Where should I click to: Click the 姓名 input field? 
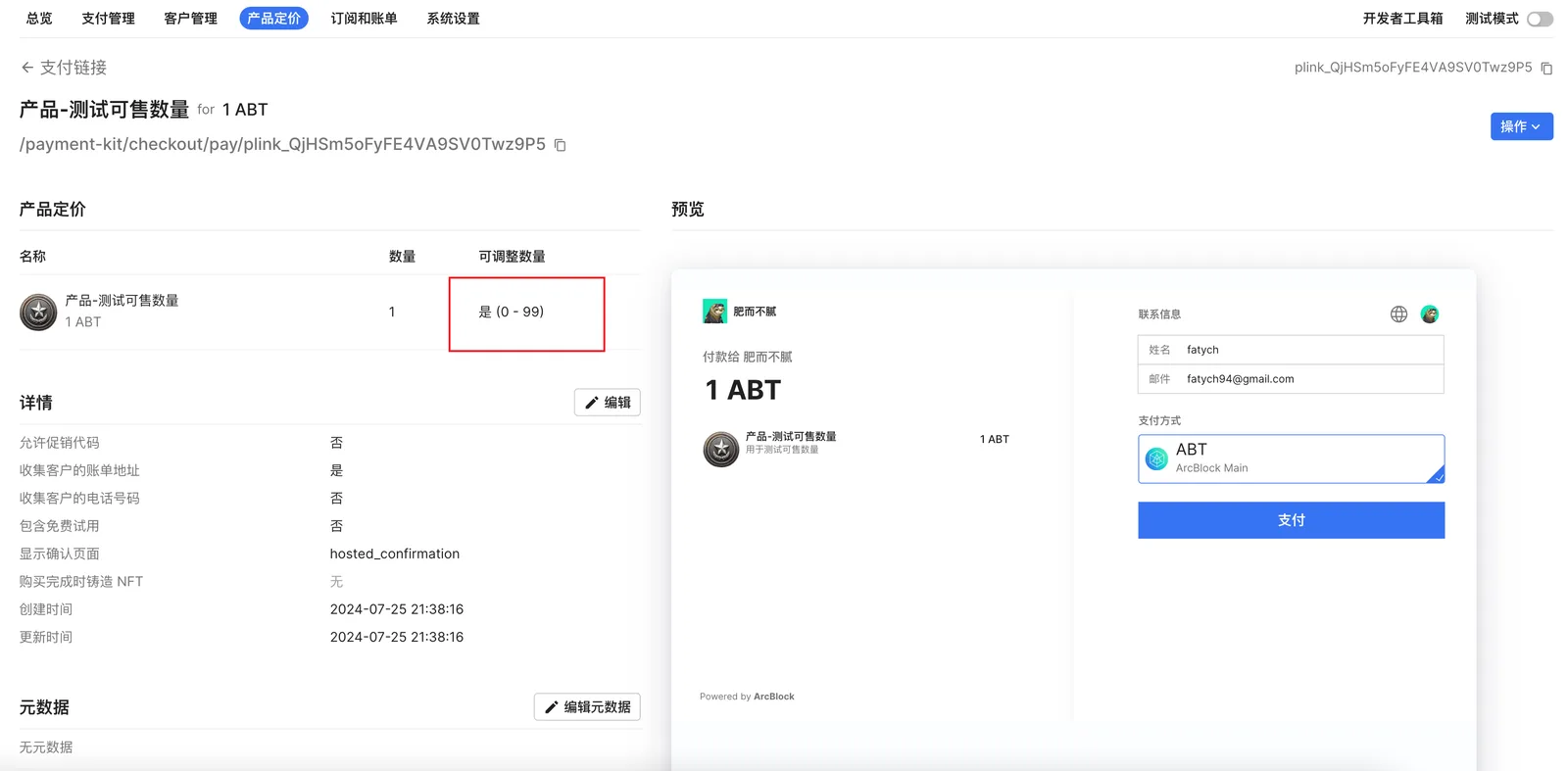tap(1291, 350)
